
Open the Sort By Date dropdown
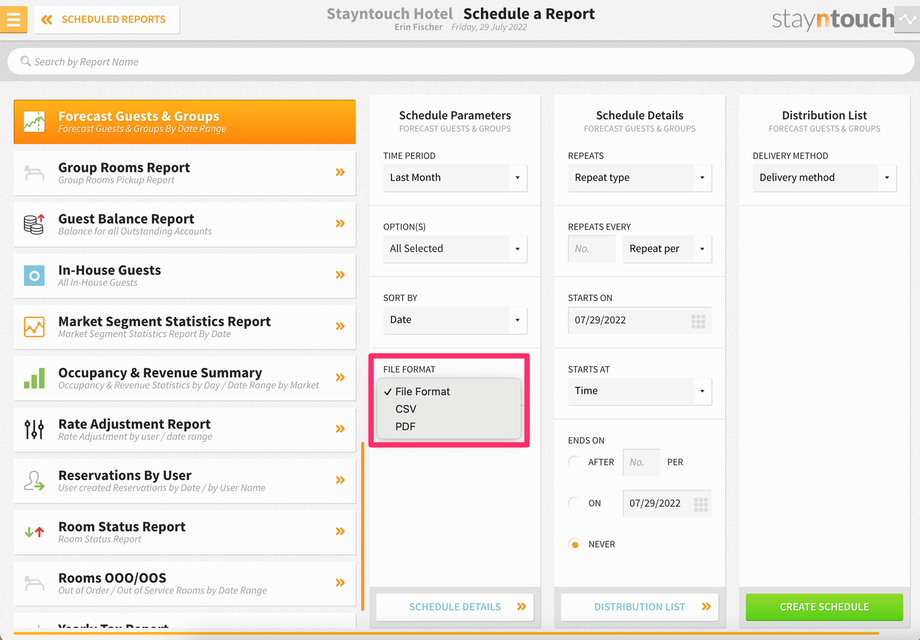455,320
